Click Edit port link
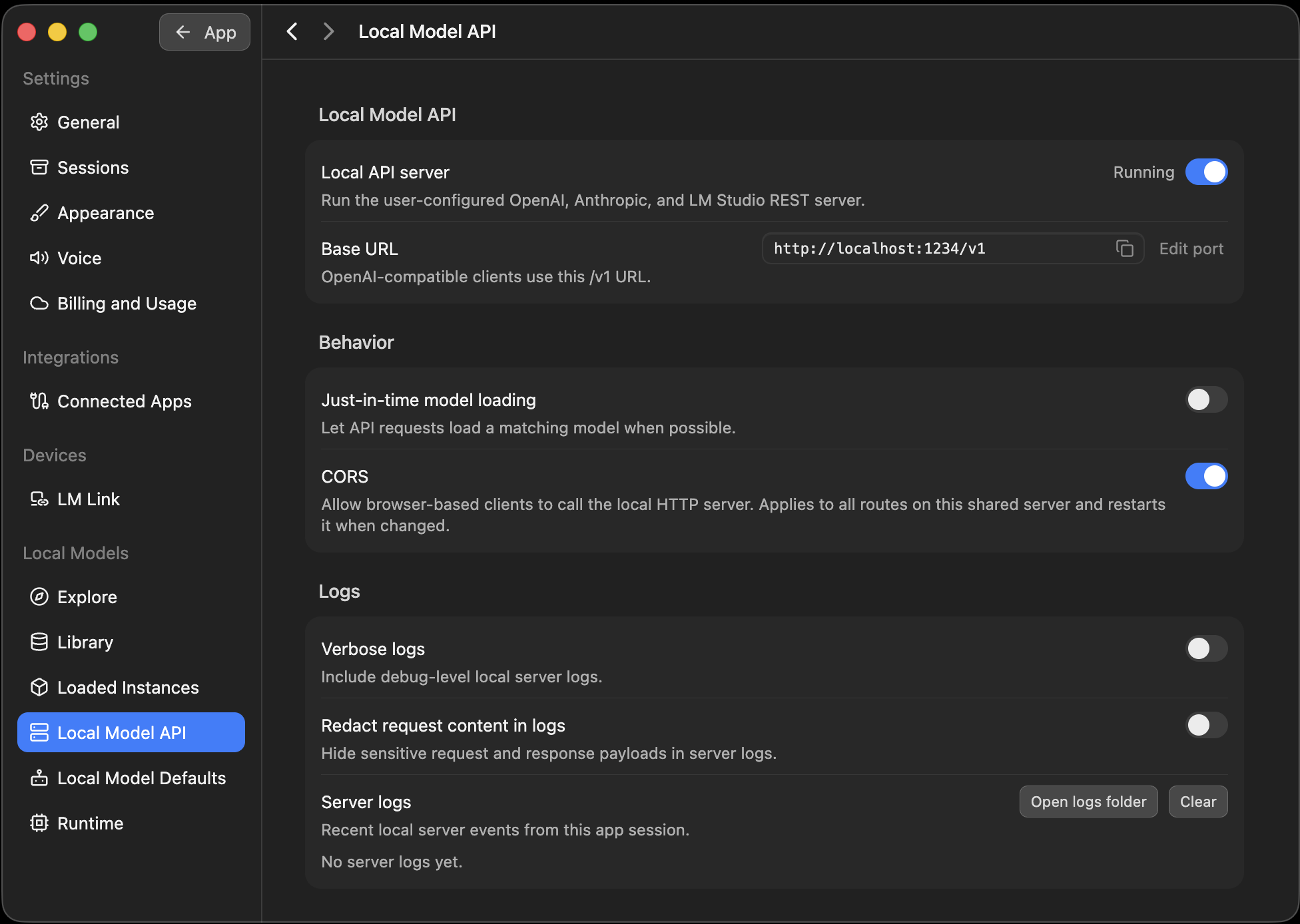The image size is (1300, 924). [1191, 248]
